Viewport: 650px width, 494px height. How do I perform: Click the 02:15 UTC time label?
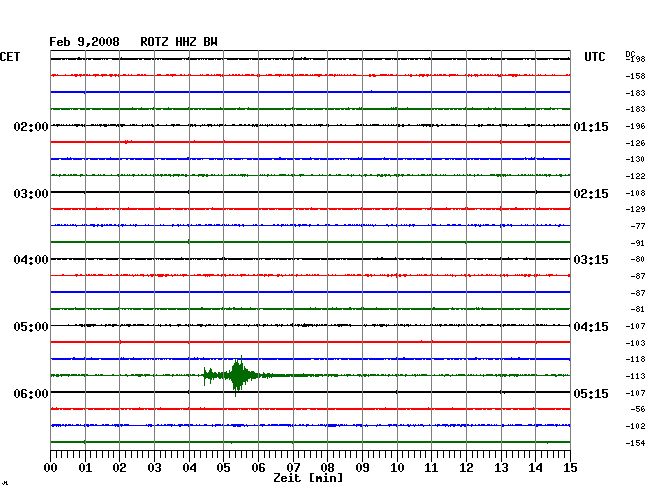[591, 194]
